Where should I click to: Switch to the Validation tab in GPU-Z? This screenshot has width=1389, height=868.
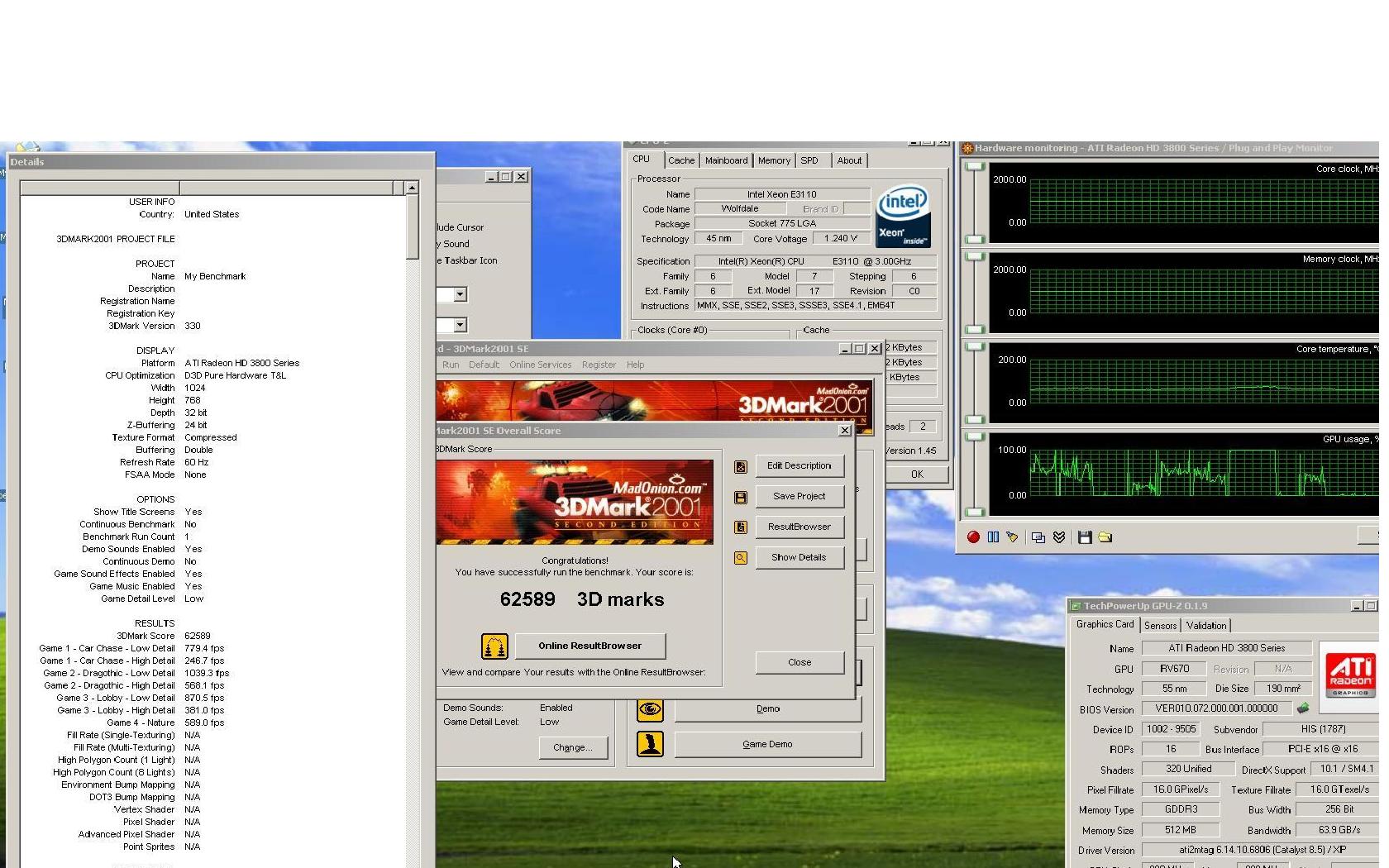(1206, 626)
